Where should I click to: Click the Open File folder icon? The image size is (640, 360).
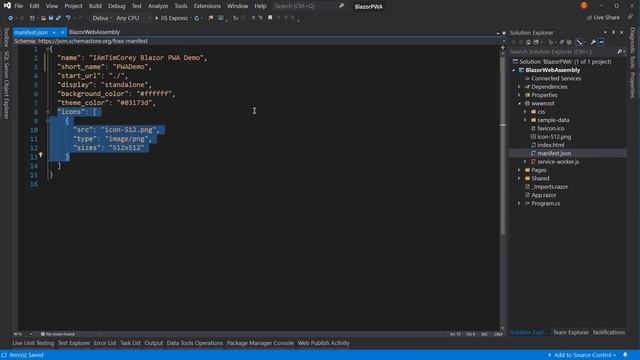[43, 18]
